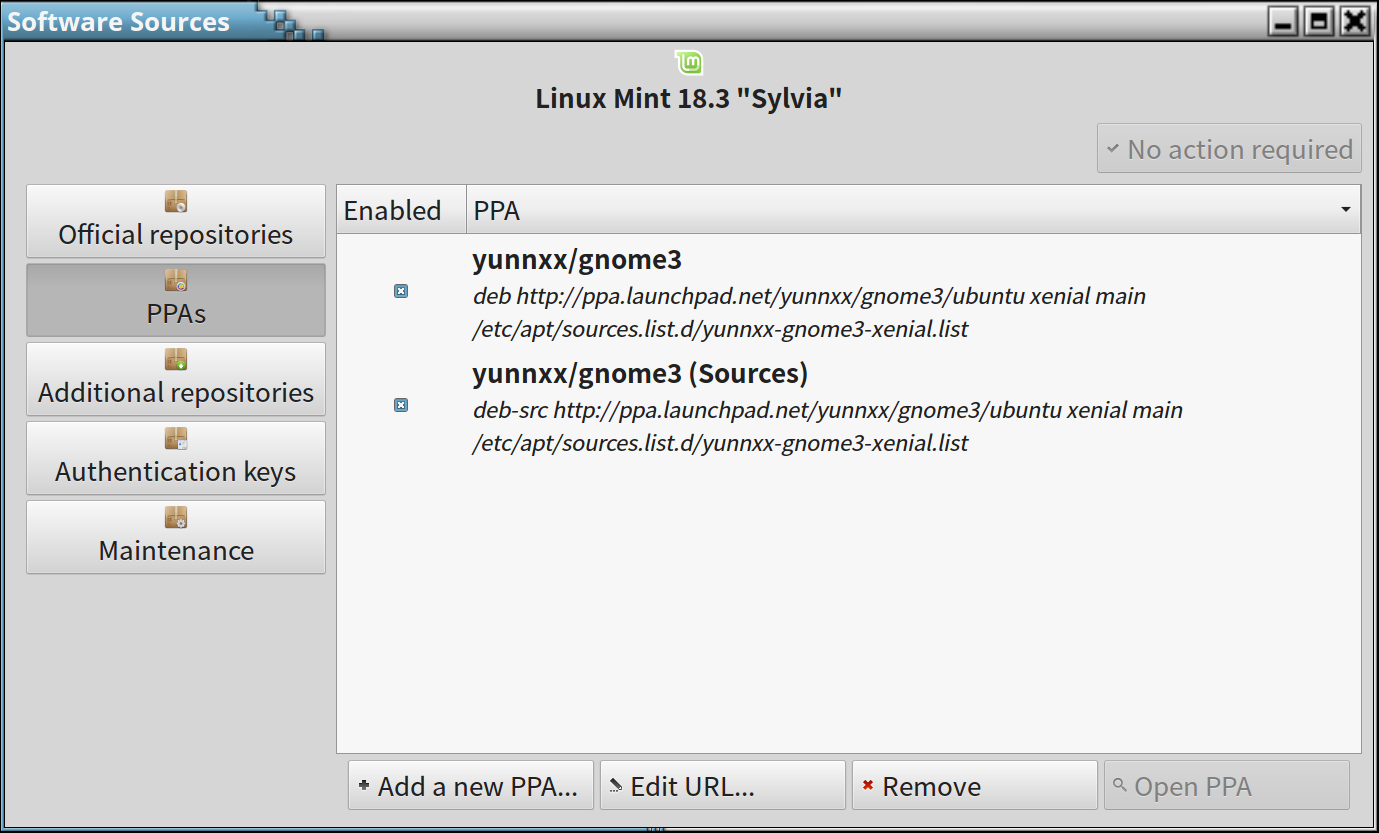Viewport: 1379px width, 833px height.
Task: Minimize the Software Sources window
Action: click(1285, 21)
